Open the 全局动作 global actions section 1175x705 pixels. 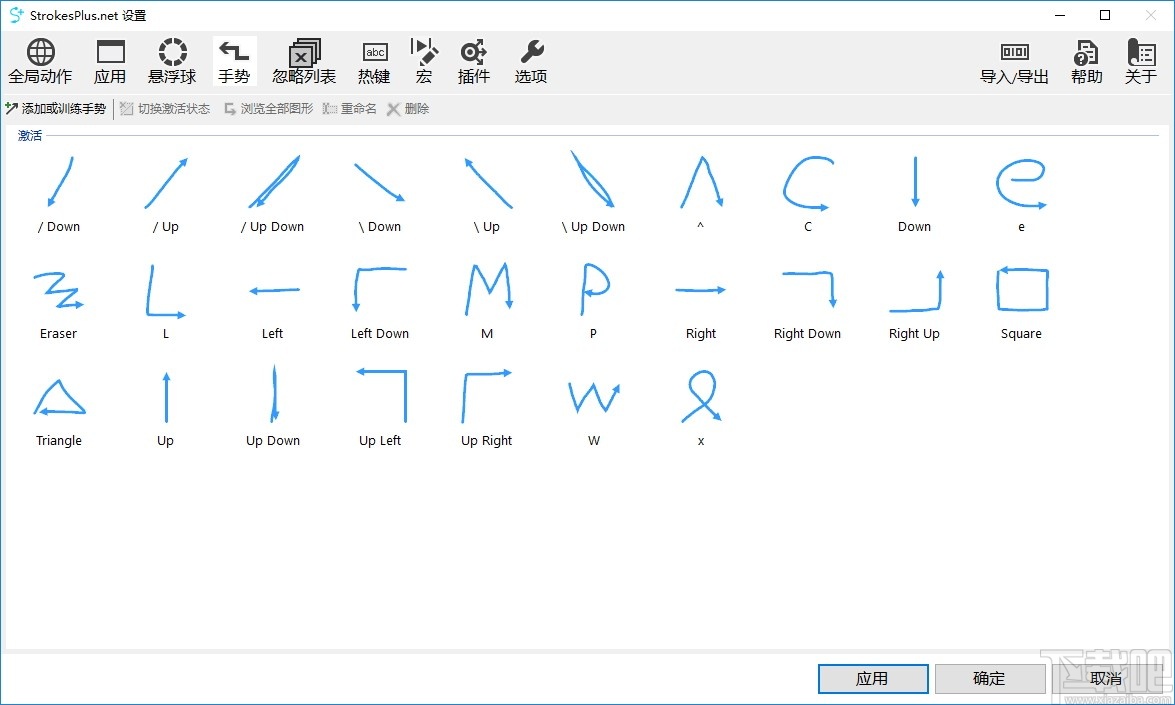click(40, 61)
